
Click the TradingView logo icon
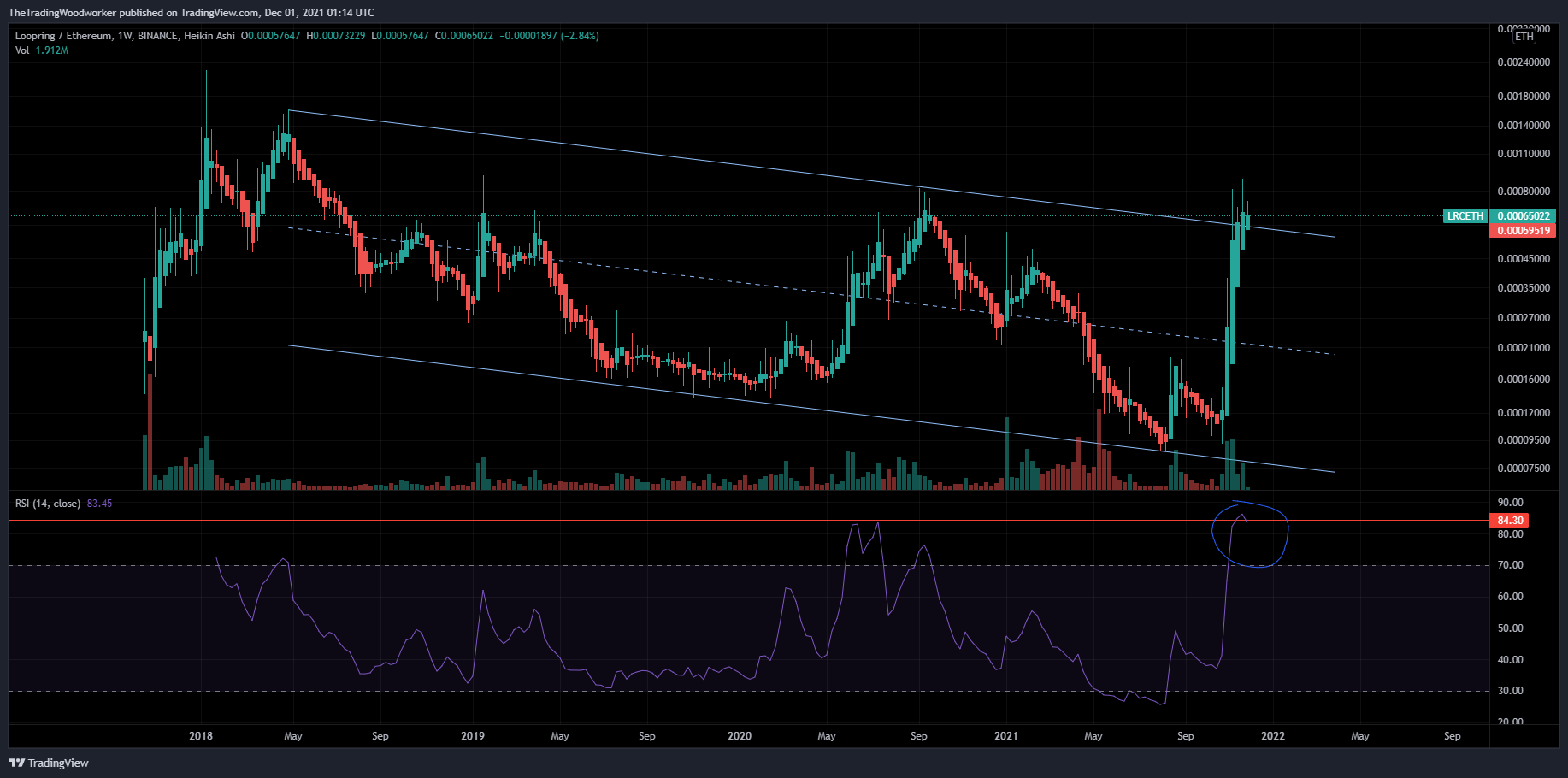click(x=16, y=763)
